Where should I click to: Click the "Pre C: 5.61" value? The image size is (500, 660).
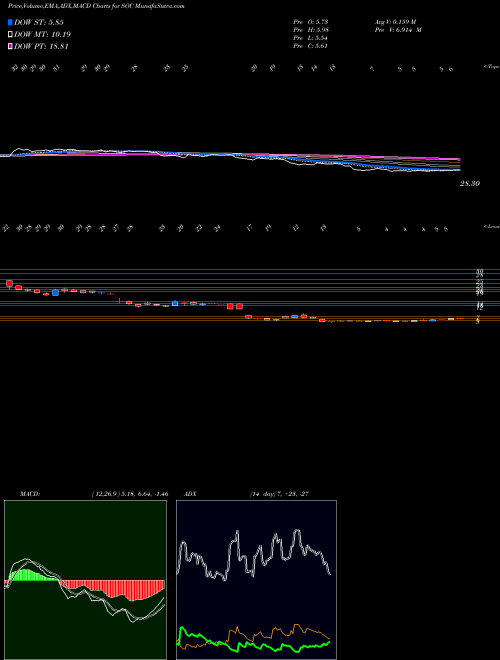(311, 46)
